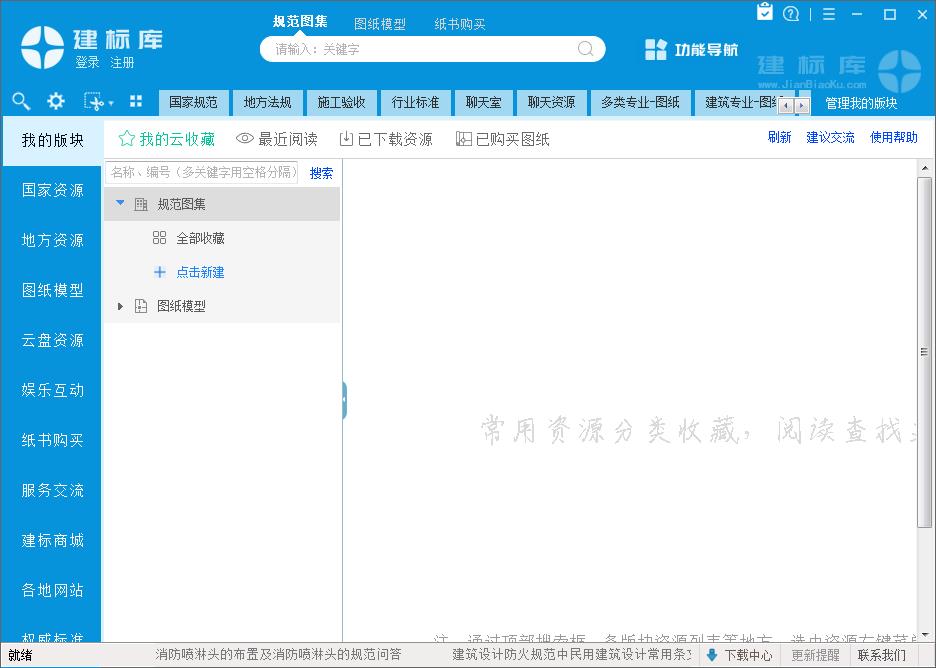Click the vertical scrollbar in content pane

[924, 352]
